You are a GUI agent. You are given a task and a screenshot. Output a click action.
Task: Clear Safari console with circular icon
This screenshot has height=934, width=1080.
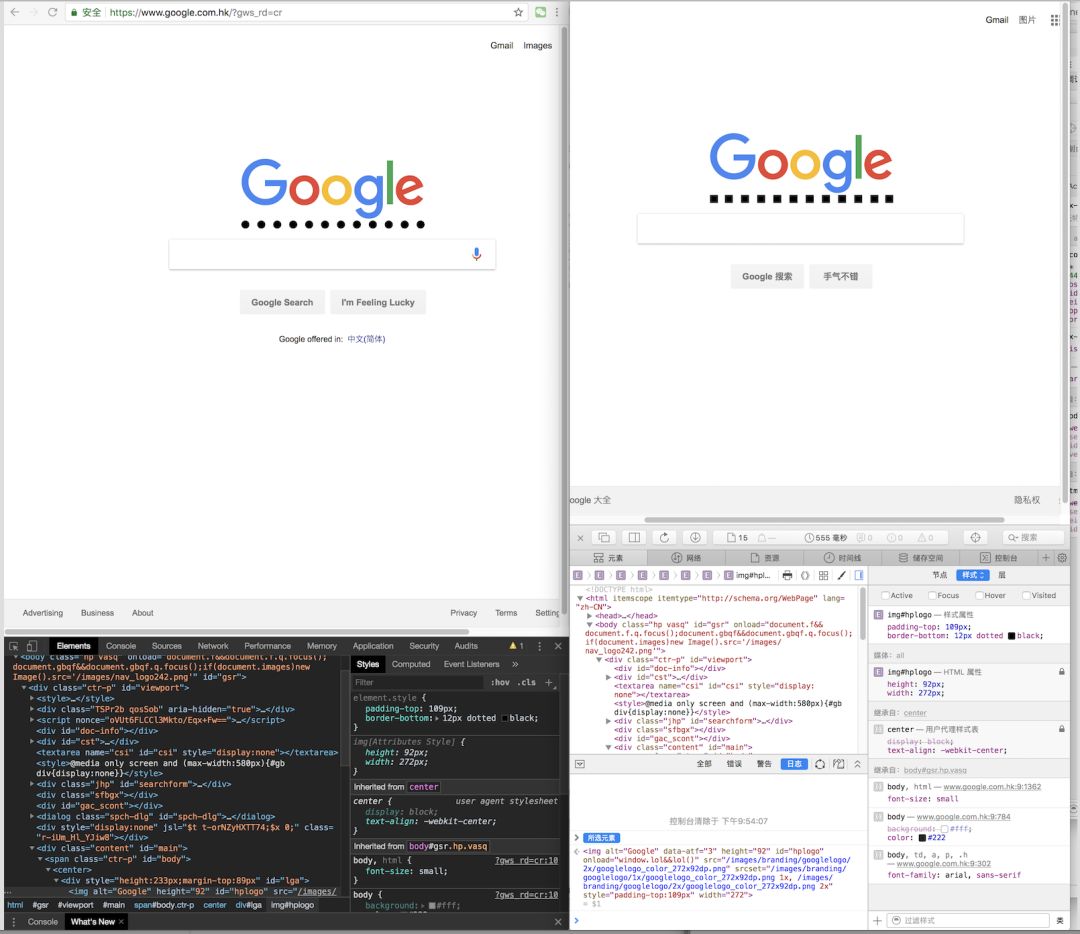click(x=820, y=764)
